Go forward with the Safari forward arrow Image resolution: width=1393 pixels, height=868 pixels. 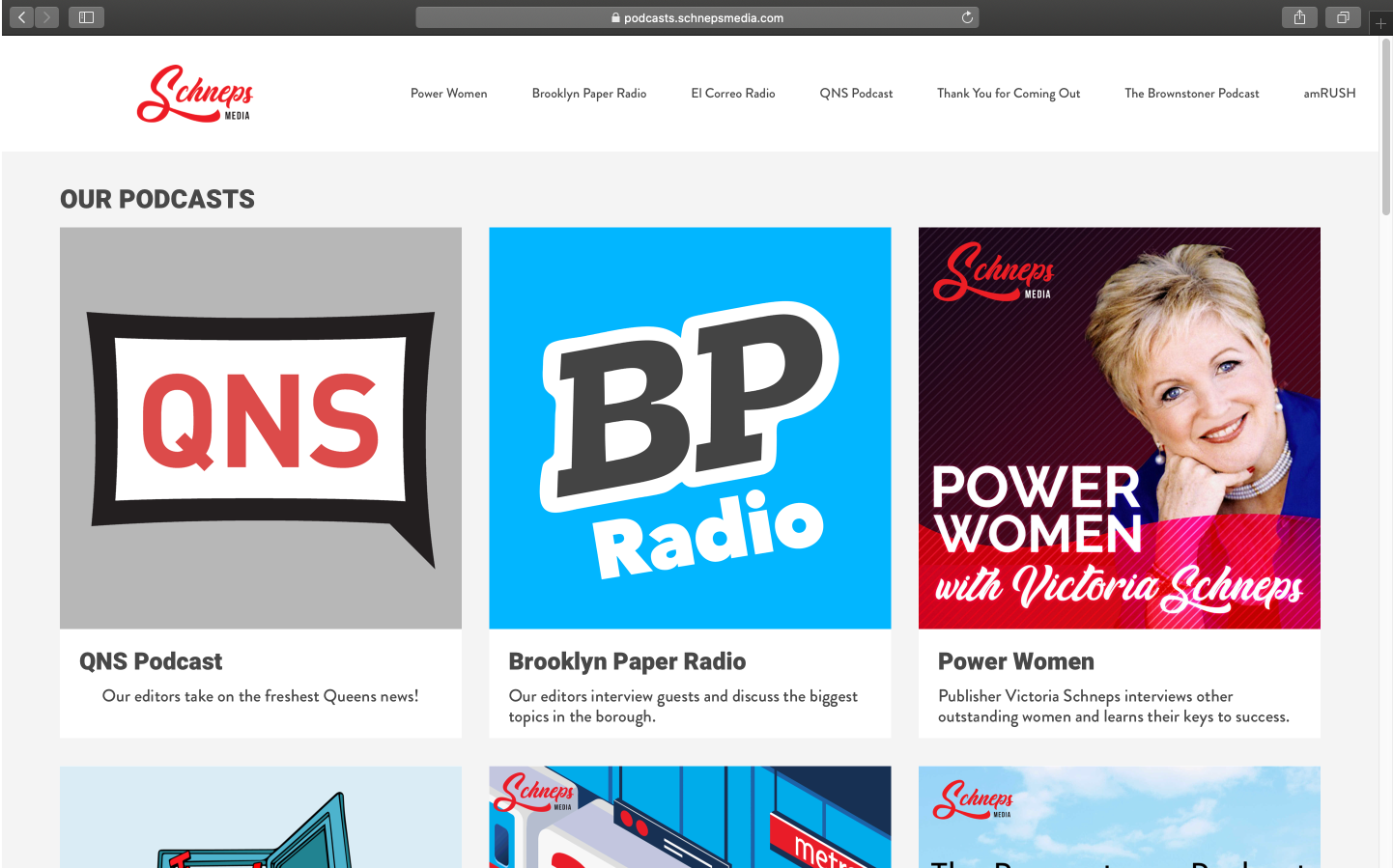point(46,17)
